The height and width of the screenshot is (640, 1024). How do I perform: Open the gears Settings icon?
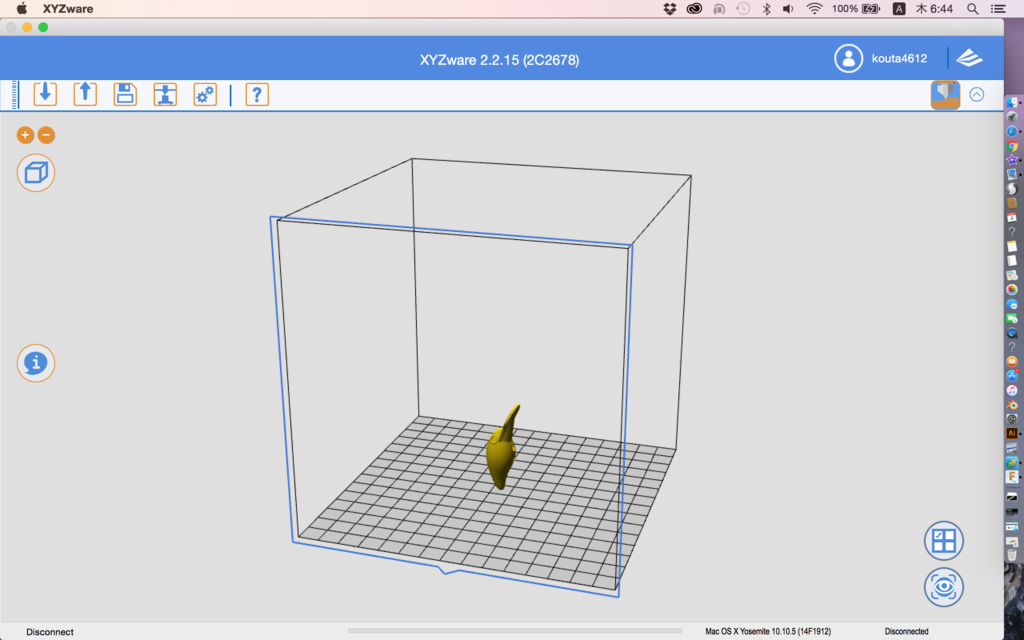(x=205, y=94)
